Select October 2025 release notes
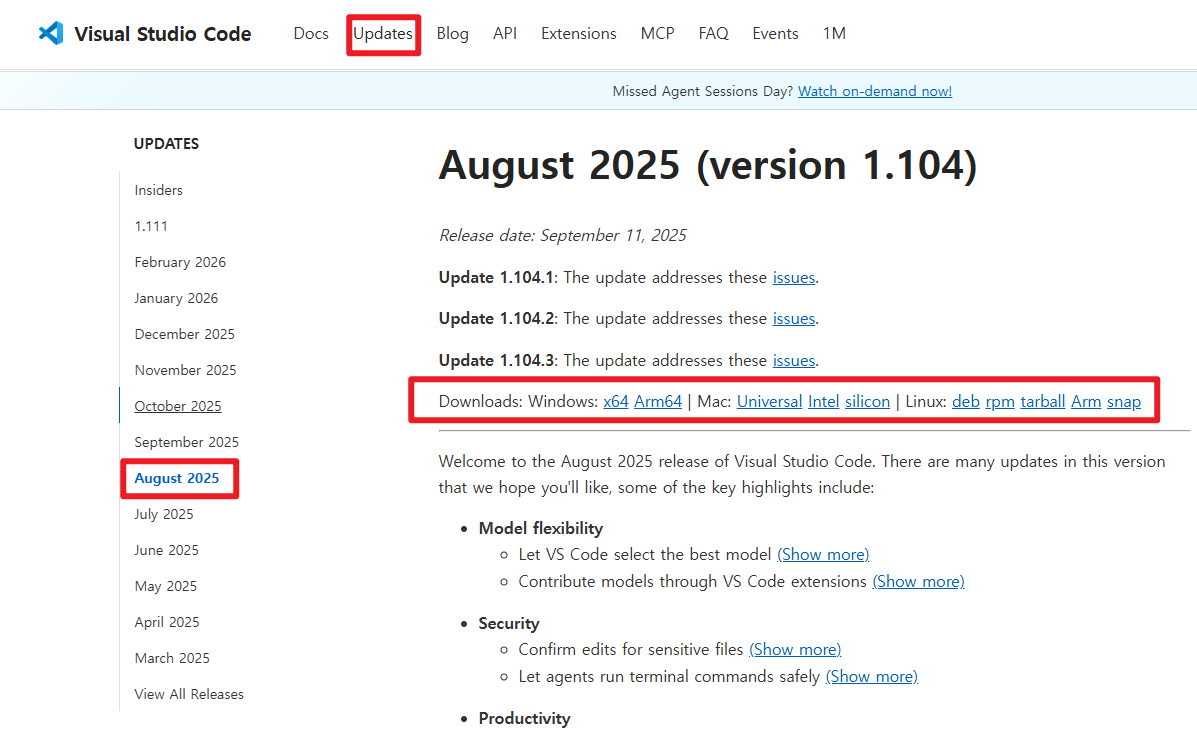The height and width of the screenshot is (734, 1197). (178, 406)
